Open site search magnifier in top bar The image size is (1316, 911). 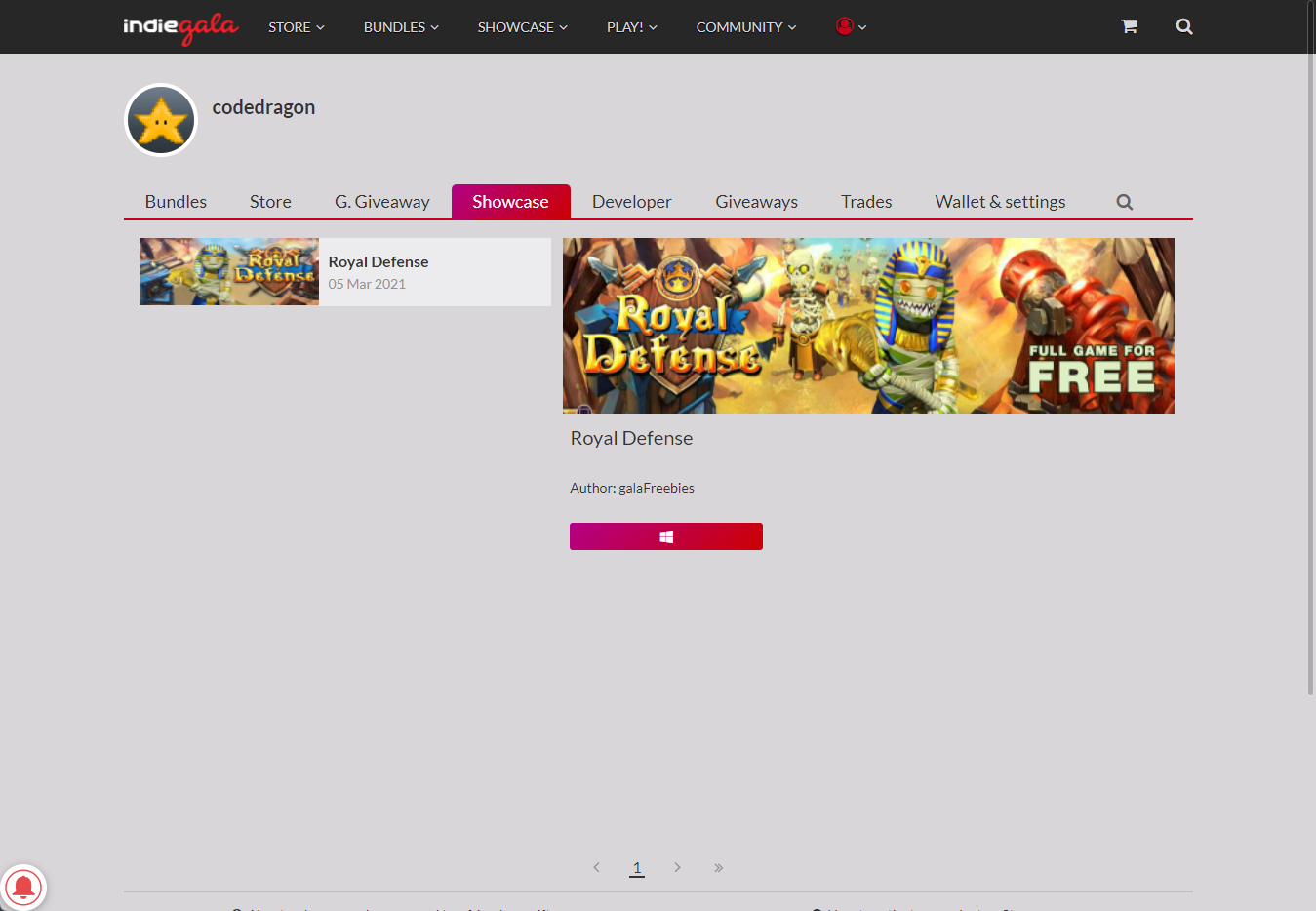[x=1184, y=26]
